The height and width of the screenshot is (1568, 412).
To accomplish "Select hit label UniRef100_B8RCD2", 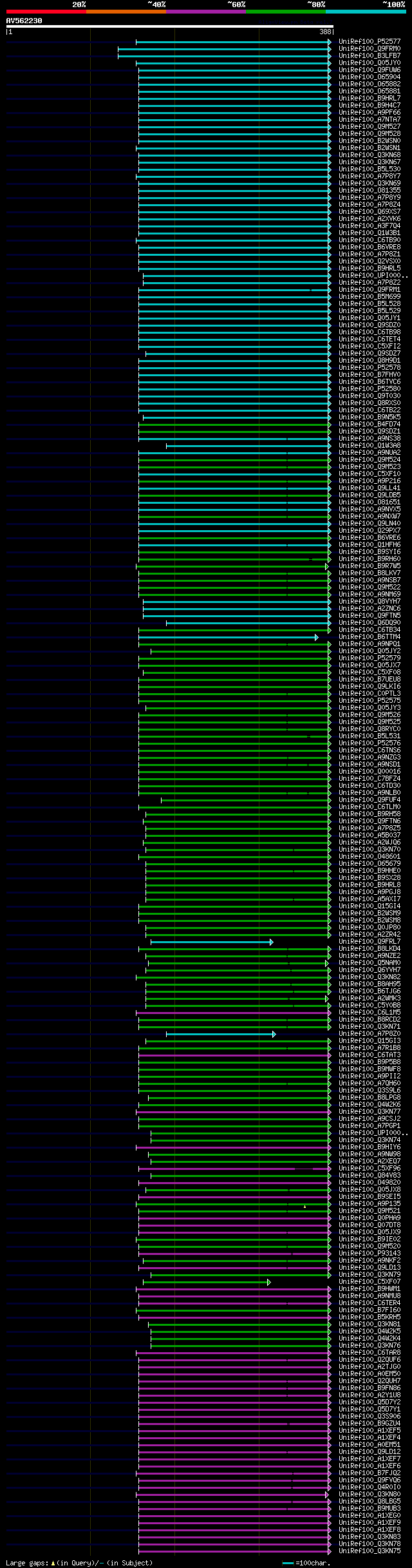I will click(370, 1020).
